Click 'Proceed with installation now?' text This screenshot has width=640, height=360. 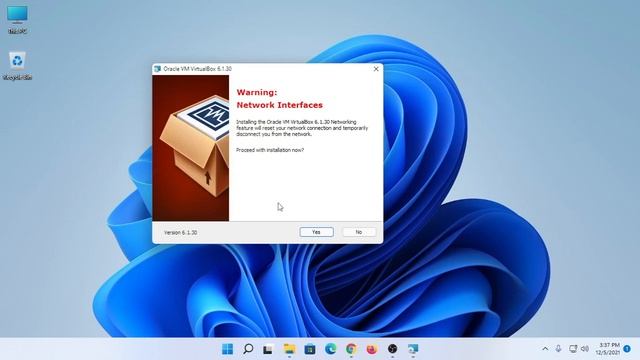(270, 150)
